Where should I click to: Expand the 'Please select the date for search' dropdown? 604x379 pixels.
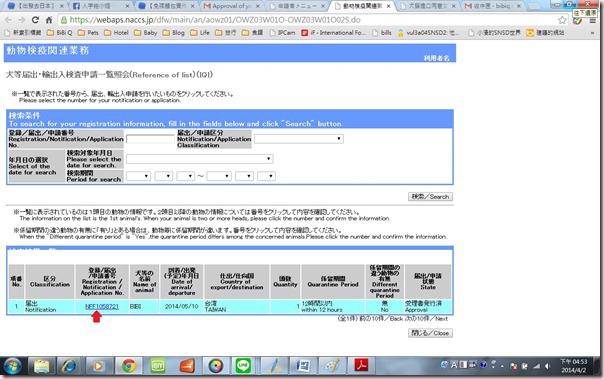(200, 159)
